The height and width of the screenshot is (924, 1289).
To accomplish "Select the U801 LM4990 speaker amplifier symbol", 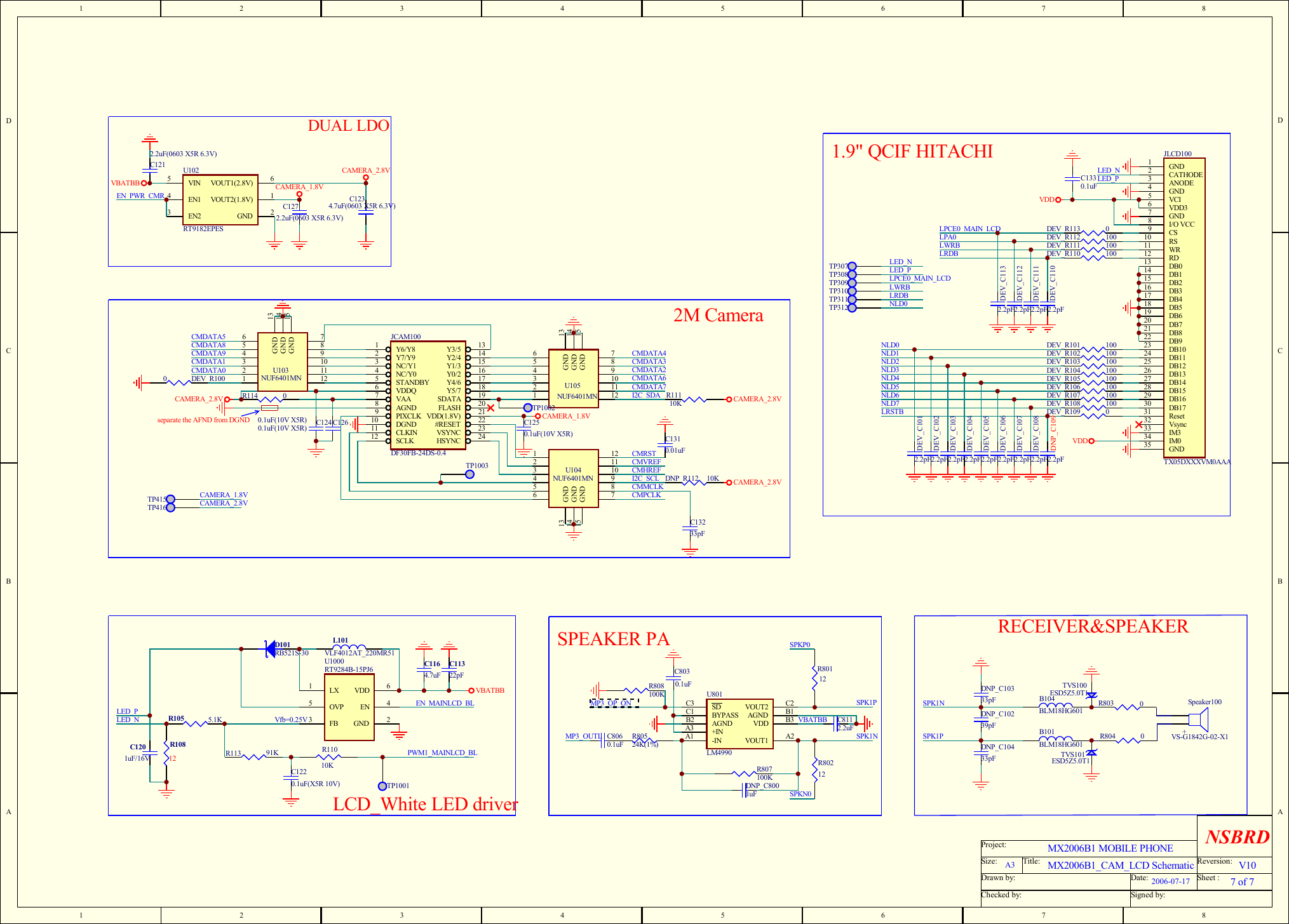I will 740,724.
